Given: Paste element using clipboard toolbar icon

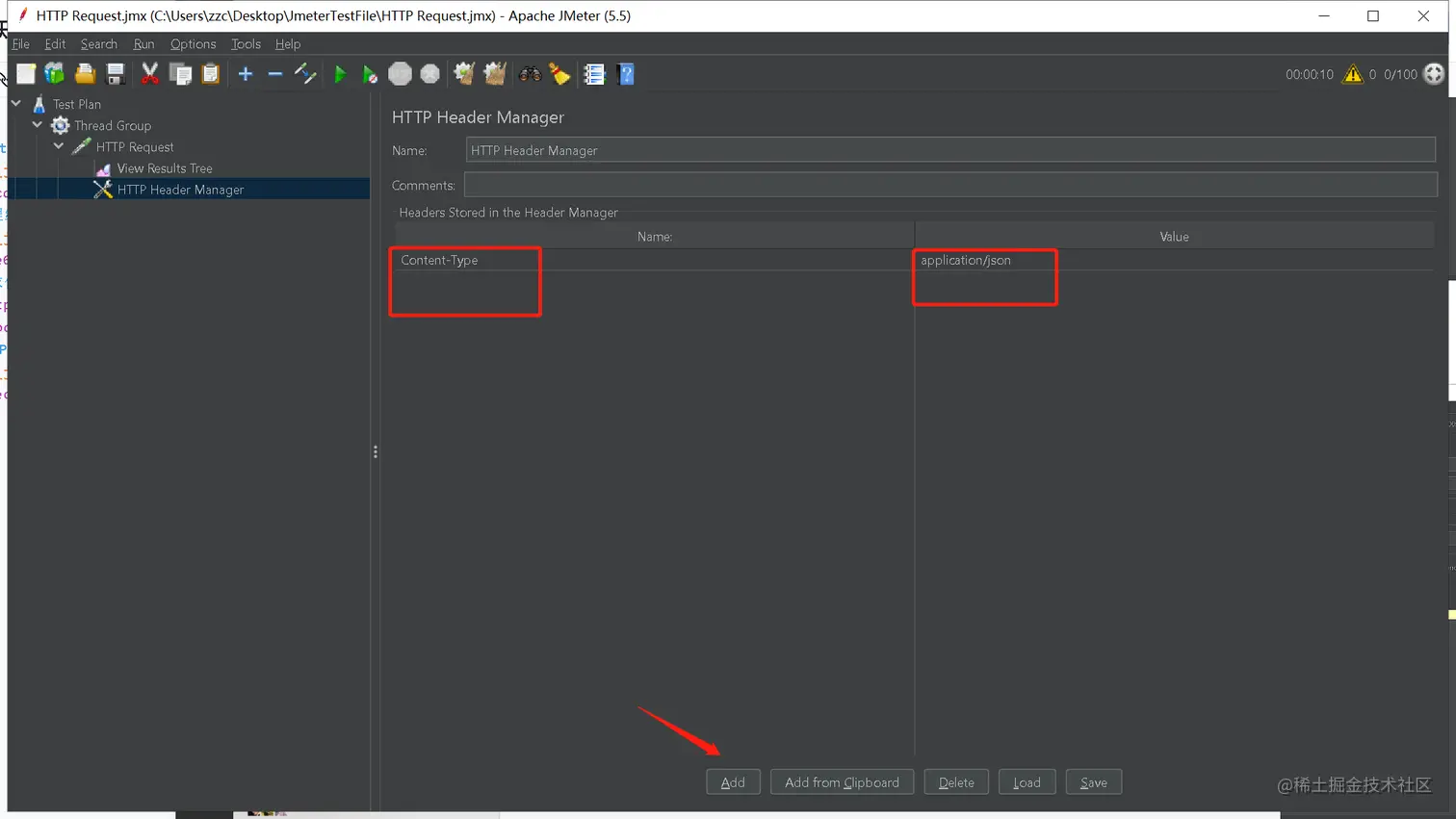Looking at the screenshot, I should click(x=210, y=74).
